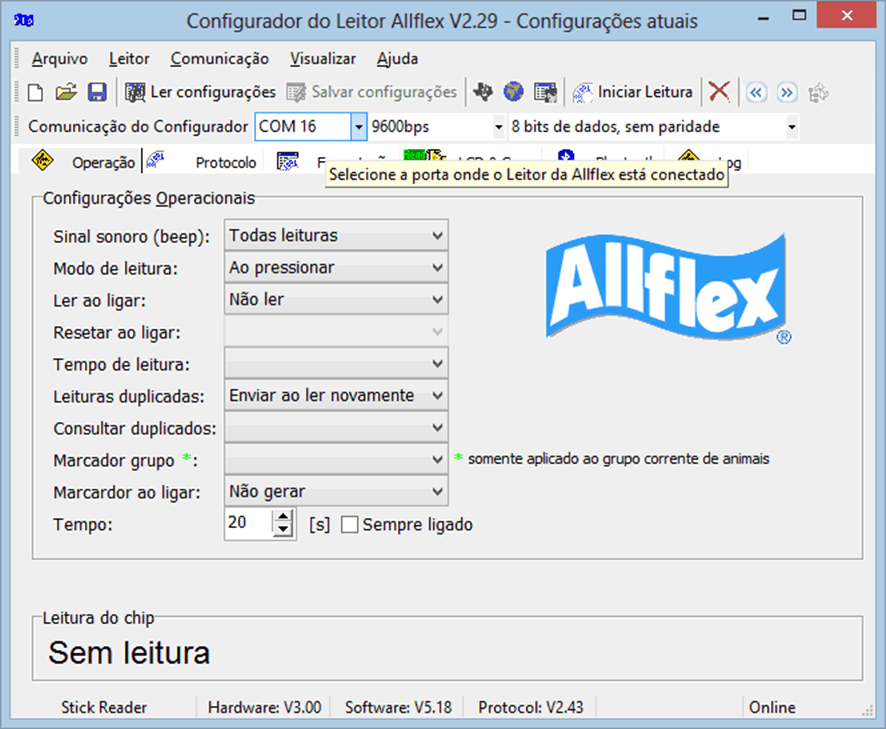The width and height of the screenshot is (886, 729).
Task: Open the Visualizar menu
Action: (323, 59)
